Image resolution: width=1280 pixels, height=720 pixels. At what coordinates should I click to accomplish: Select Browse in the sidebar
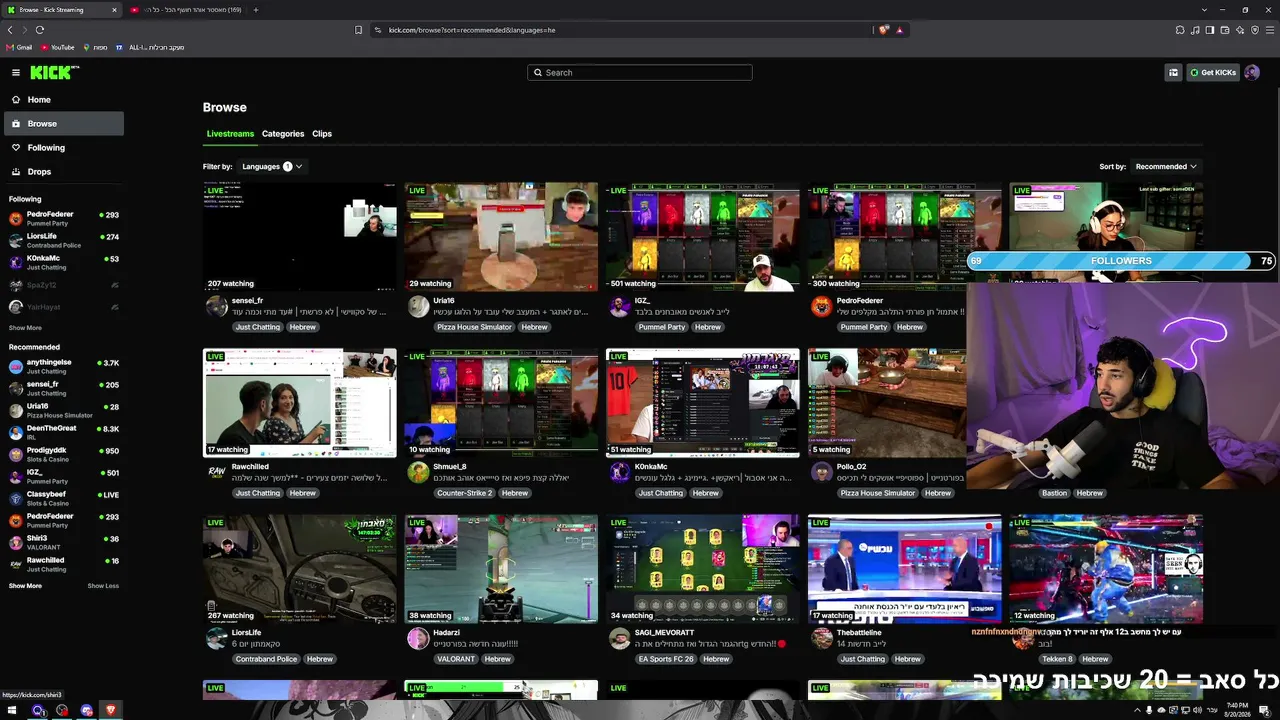click(63, 124)
